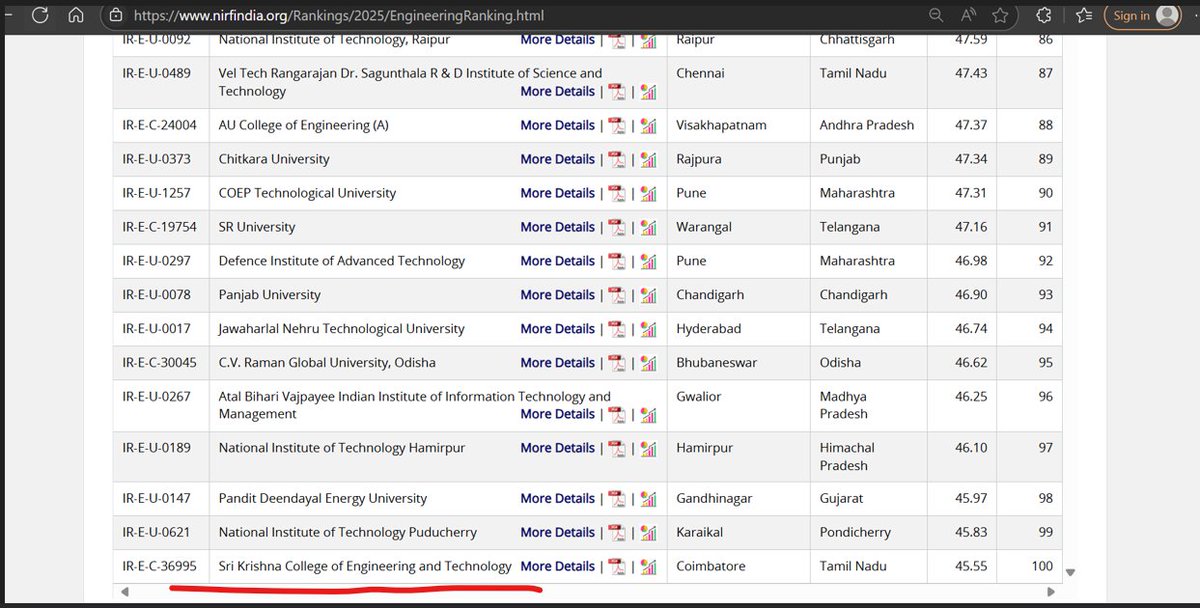Open More Details for Defence Institute of Advanced Technology
This screenshot has width=1200, height=608.
(x=557, y=261)
